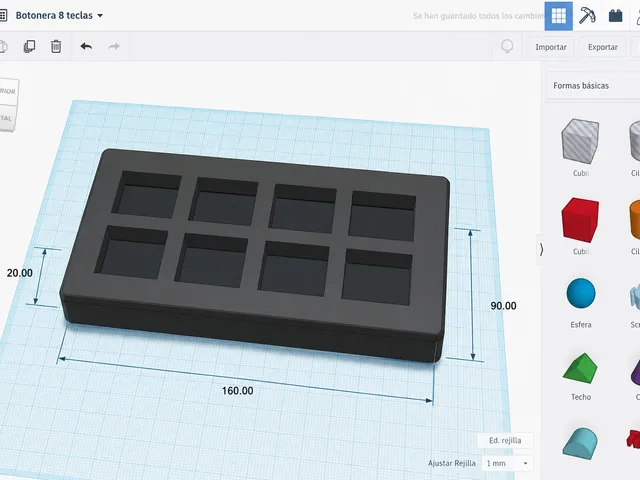Select the red text shape at the panel bottom
Image resolution: width=640 pixels, height=480 pixels.
click(x=633, y=439)
